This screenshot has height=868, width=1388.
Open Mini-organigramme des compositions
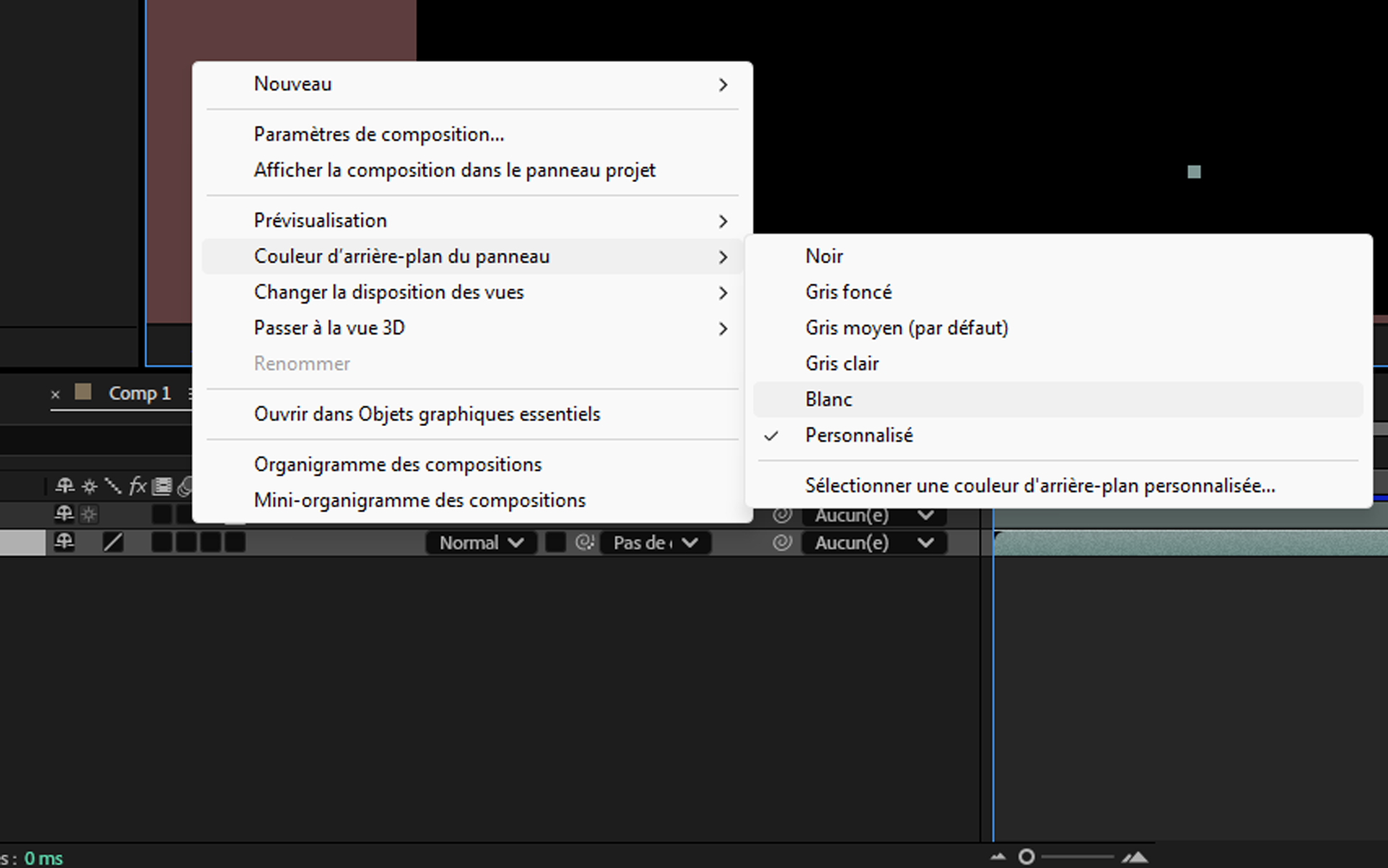pyautogui.click(x=472, y=500)
